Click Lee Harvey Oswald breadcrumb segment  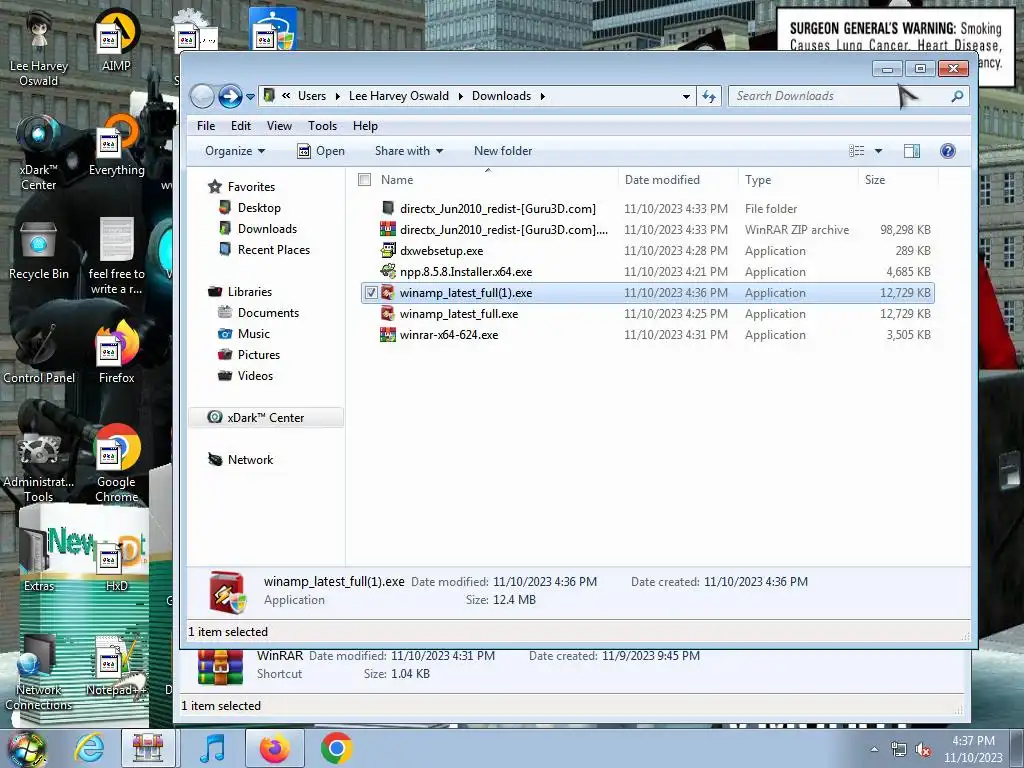[398, 96]
